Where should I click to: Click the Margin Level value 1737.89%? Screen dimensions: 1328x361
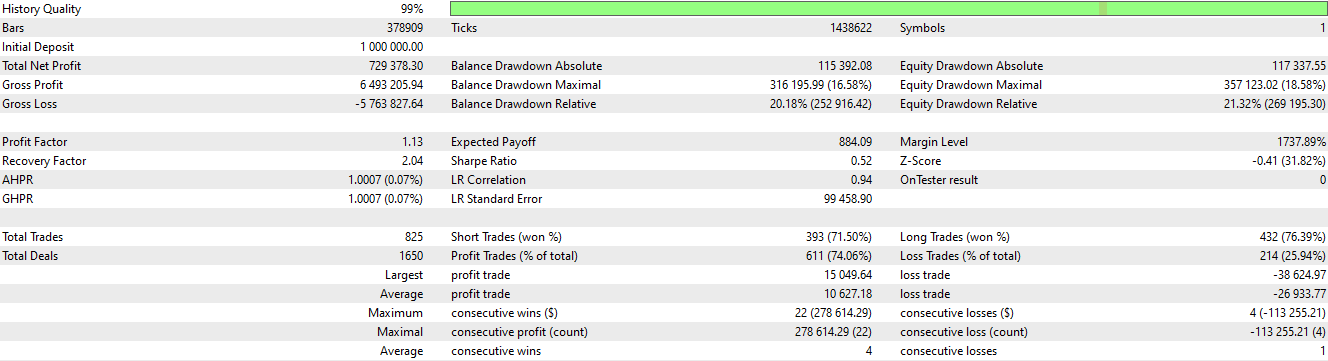pyautogui.click(x=1302, y=142)
